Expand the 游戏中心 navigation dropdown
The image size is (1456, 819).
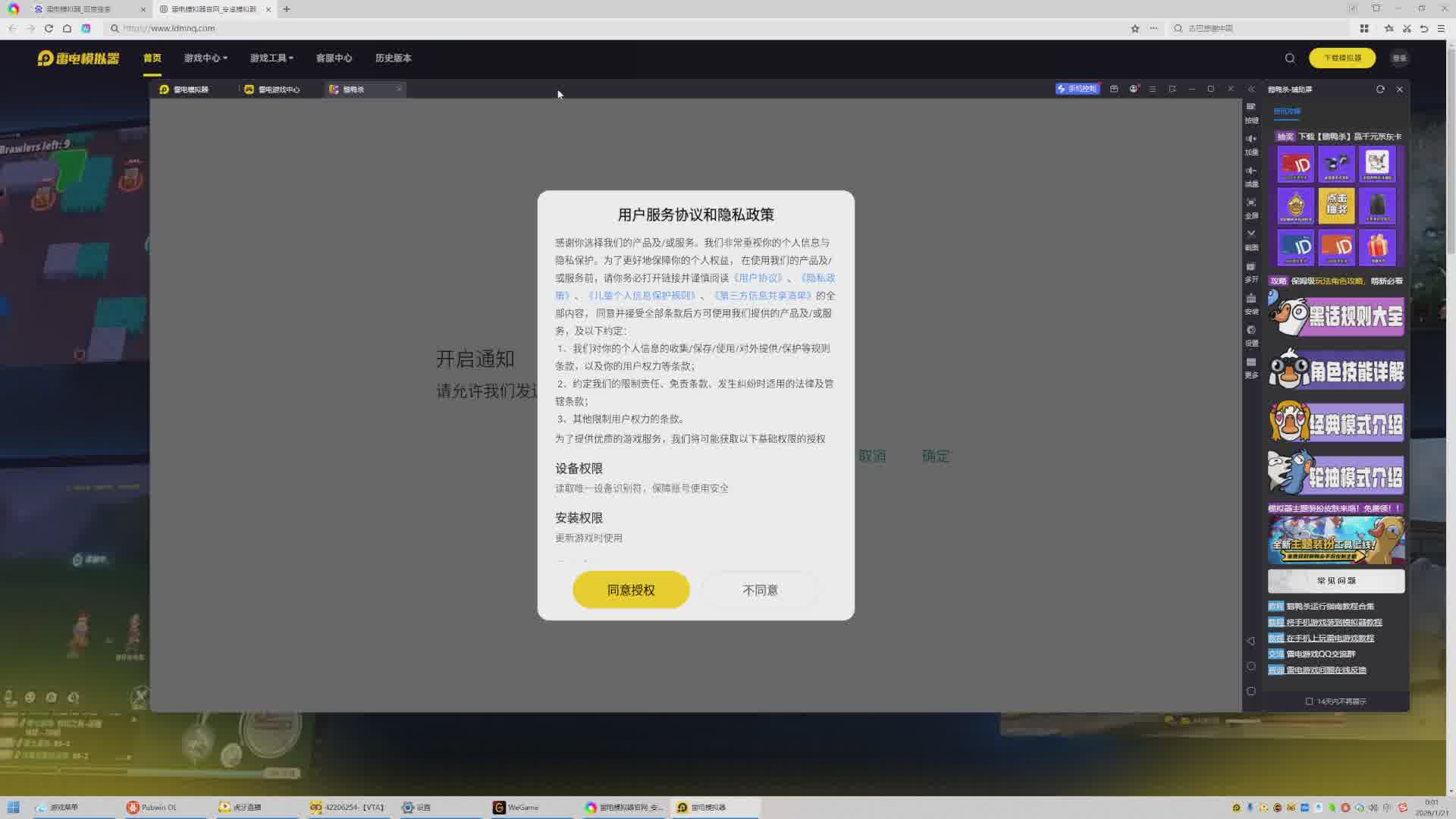(206, 58)
